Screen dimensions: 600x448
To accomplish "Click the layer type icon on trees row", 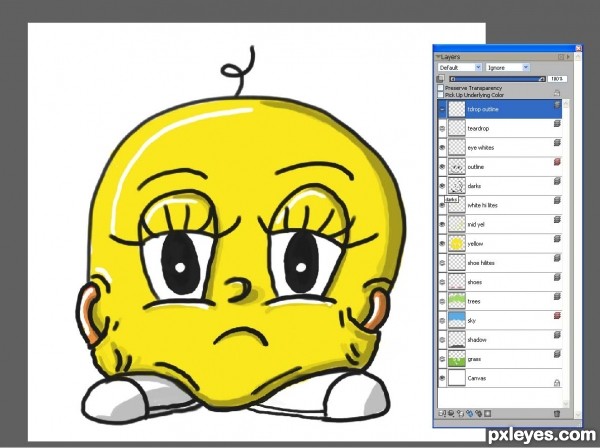I will (x=557, y=296).
